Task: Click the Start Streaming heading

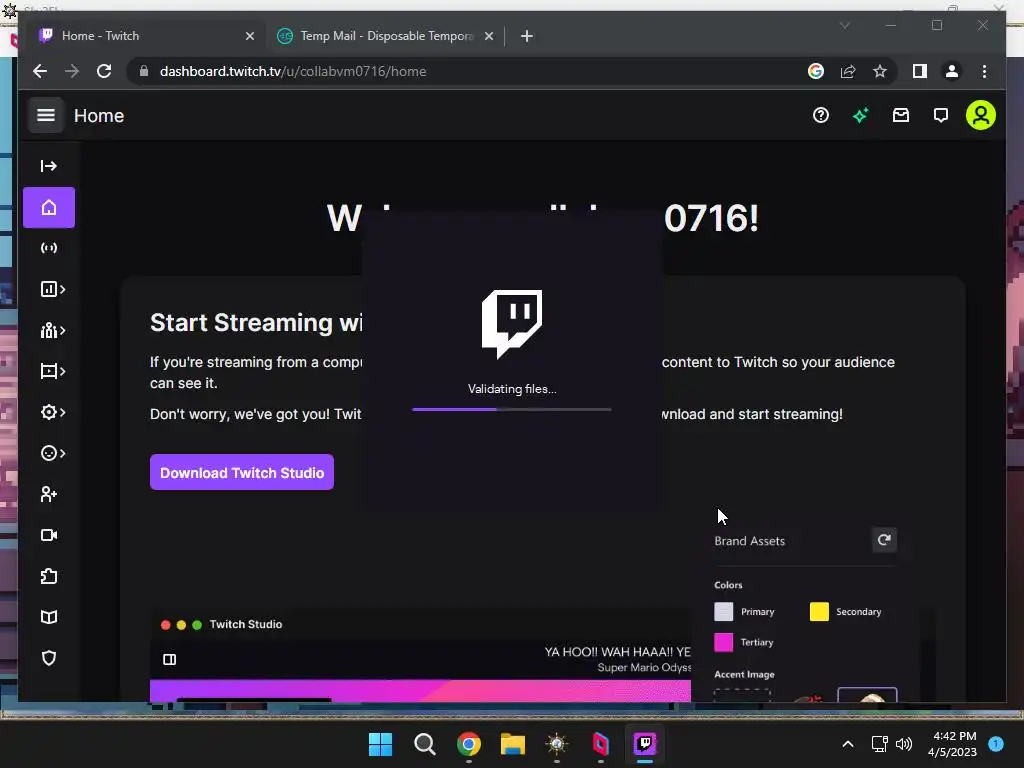Action: point(256,323)
